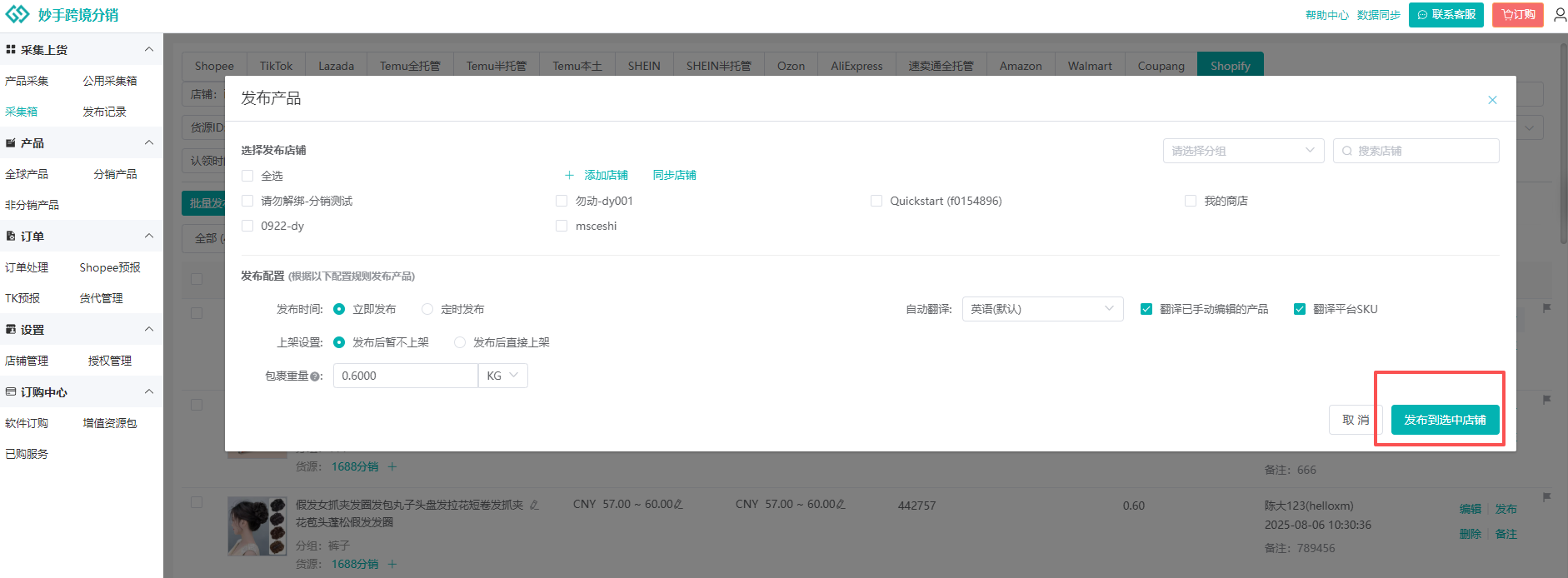Click the 妙手跨境分销 logo icon
1568x578 pixels.
click(17, 14)
